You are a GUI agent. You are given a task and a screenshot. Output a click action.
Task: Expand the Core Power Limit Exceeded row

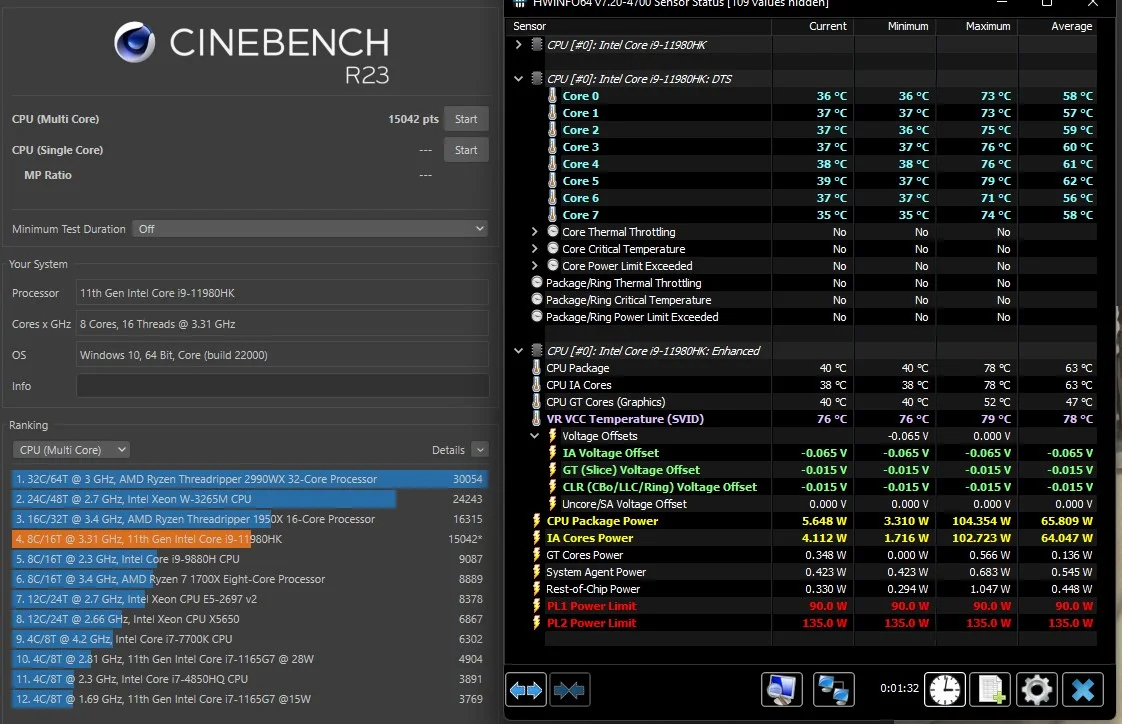tap(535, 265)
